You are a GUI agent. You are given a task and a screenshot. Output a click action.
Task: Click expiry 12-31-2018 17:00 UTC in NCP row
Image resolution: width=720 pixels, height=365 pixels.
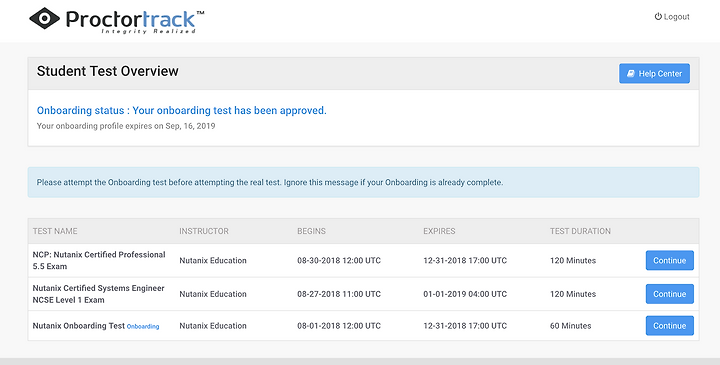465,260
